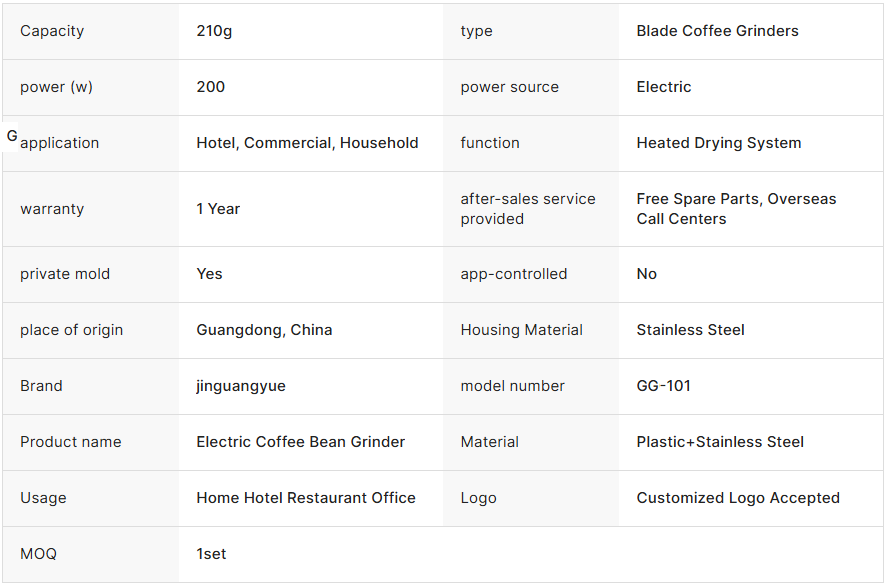Viewport: 888px width, 586px height.
Task: Click the jinguangyue brand value
Action: click(x=241, y=386)
